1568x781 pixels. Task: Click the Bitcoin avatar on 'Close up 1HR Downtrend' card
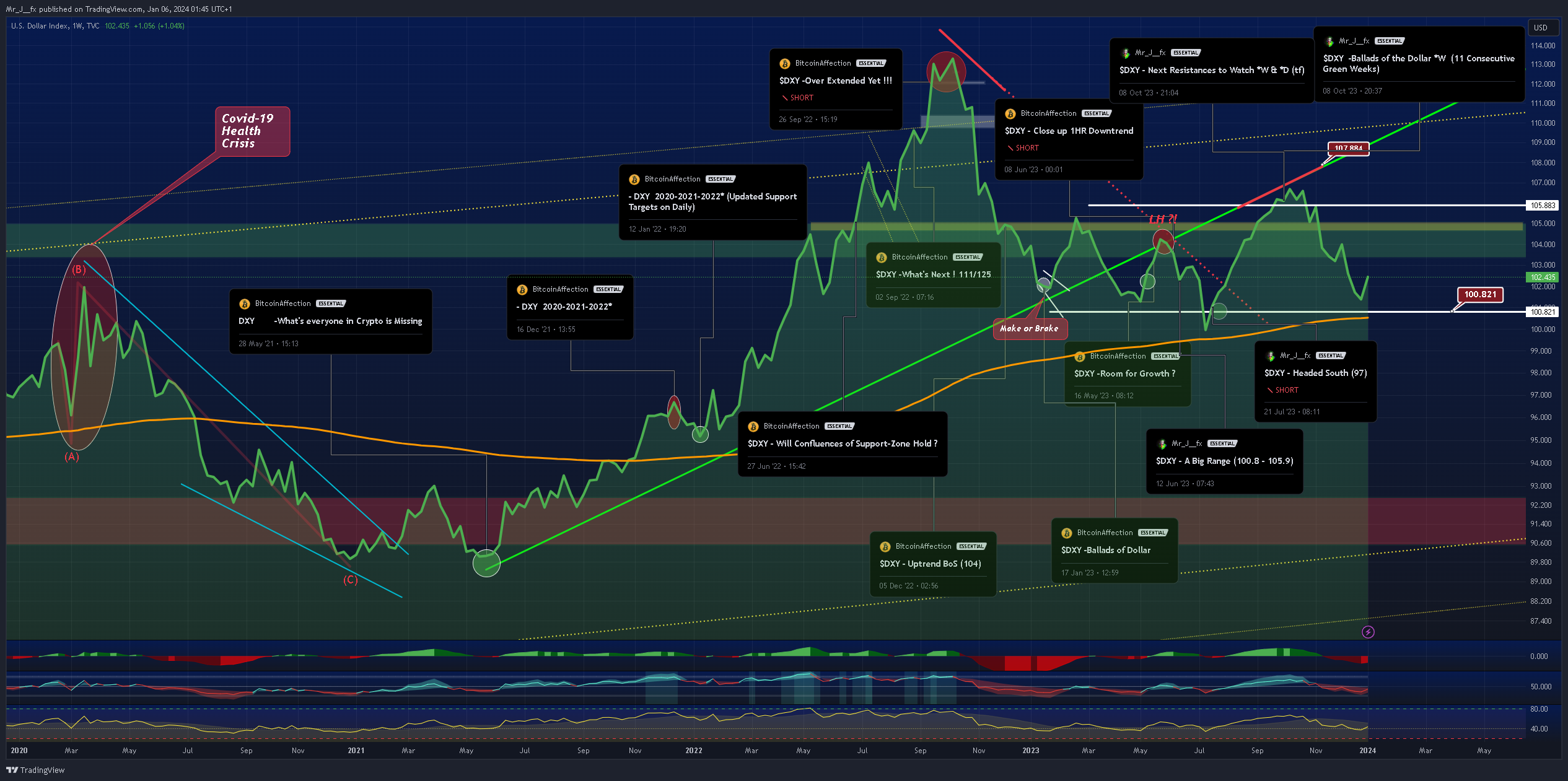pos(1010,114)
